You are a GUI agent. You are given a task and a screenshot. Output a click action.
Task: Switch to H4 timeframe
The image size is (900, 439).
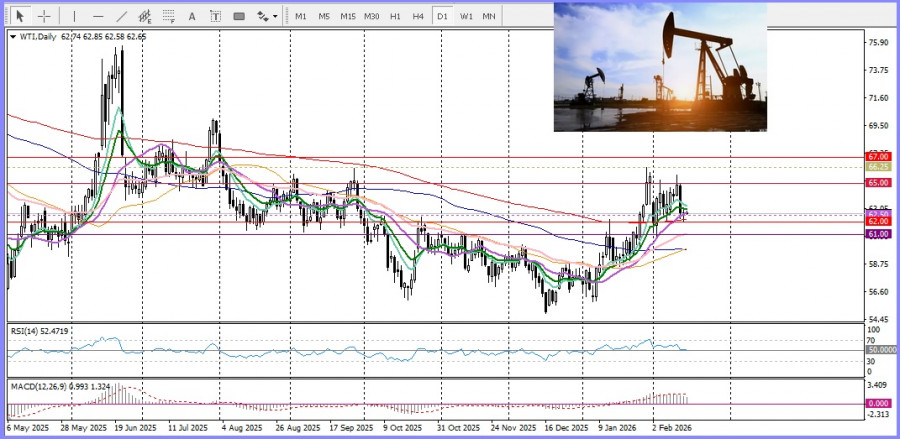[x=417, y=16]
